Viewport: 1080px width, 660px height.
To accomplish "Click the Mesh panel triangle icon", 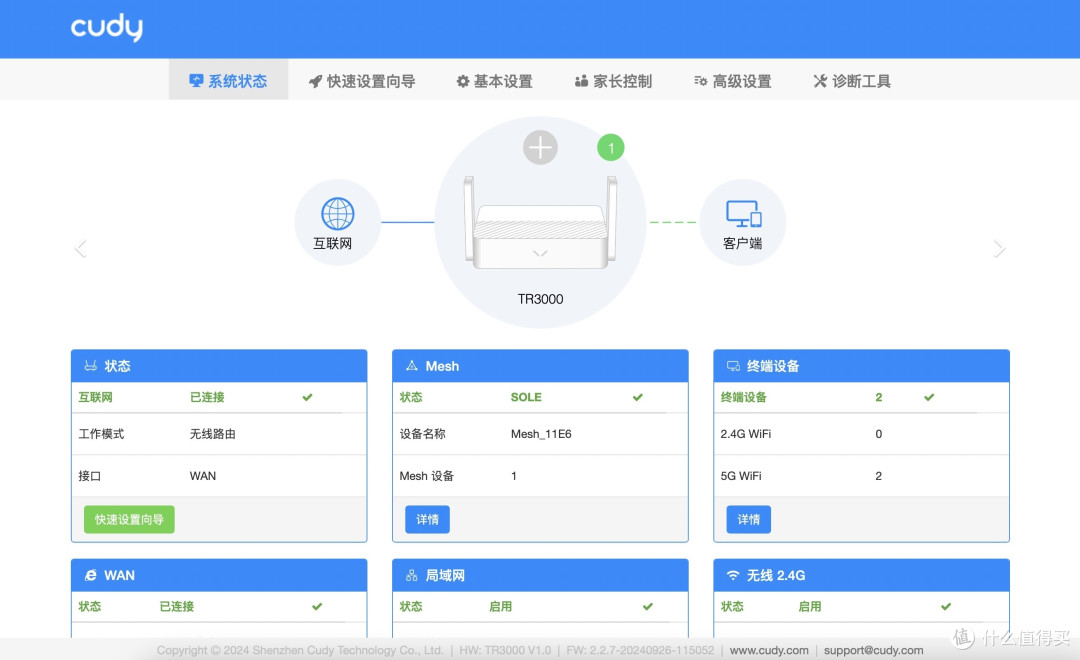I will (x=412, y=366).
